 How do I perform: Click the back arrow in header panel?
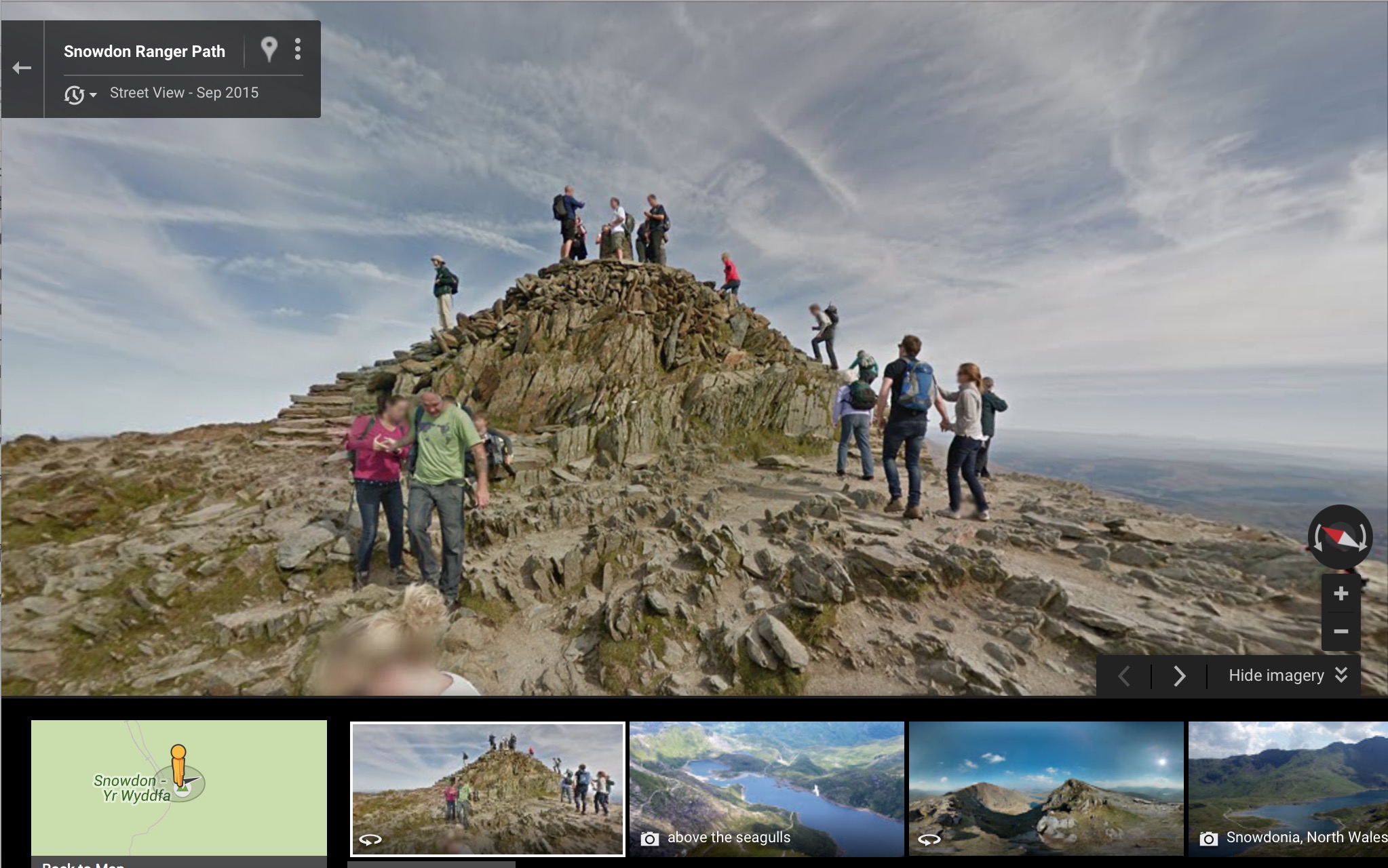coord(22,68)
